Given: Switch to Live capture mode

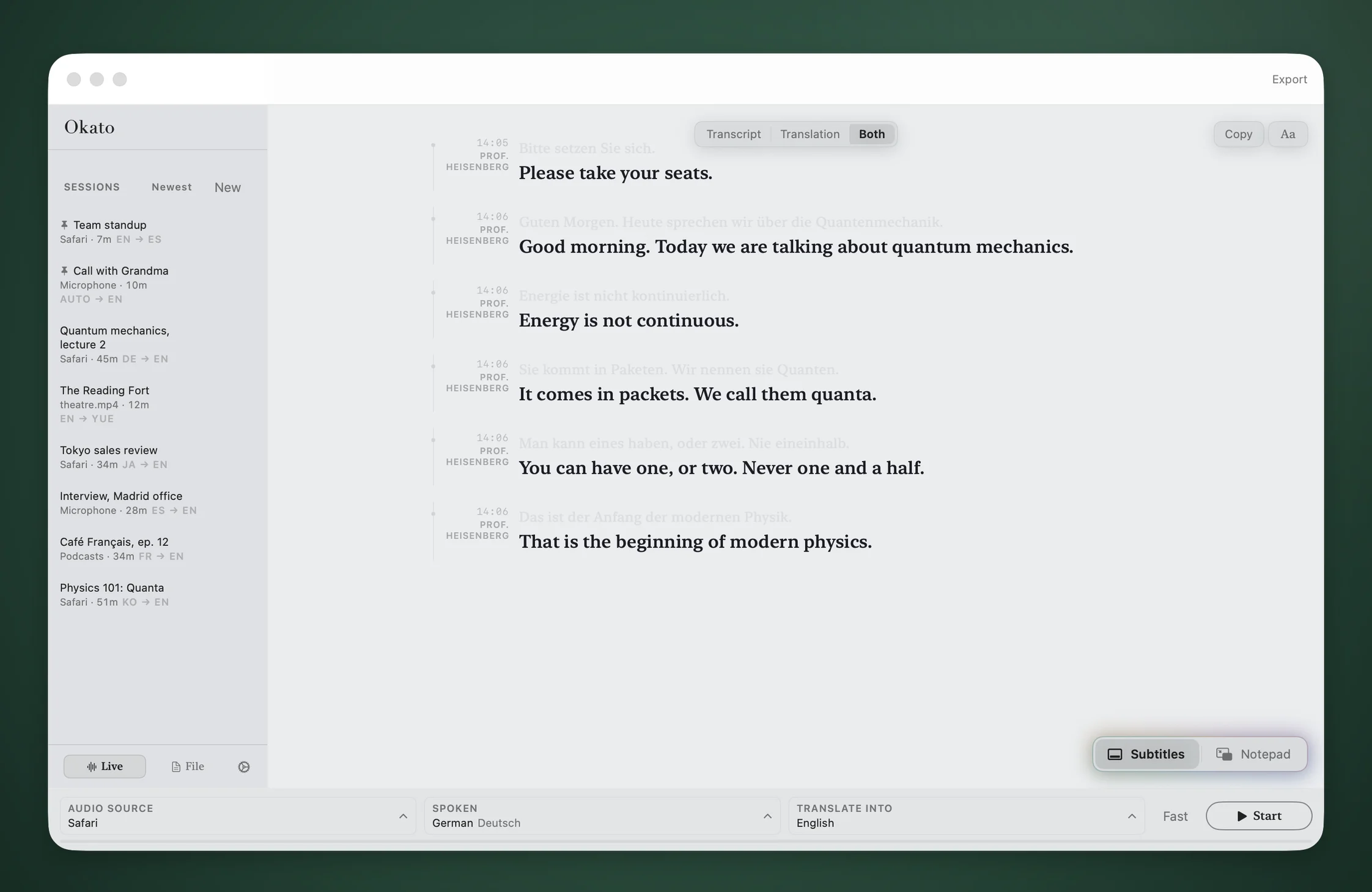Looking at the screenshot, I should pyautogui.click(x=105, y=766).
